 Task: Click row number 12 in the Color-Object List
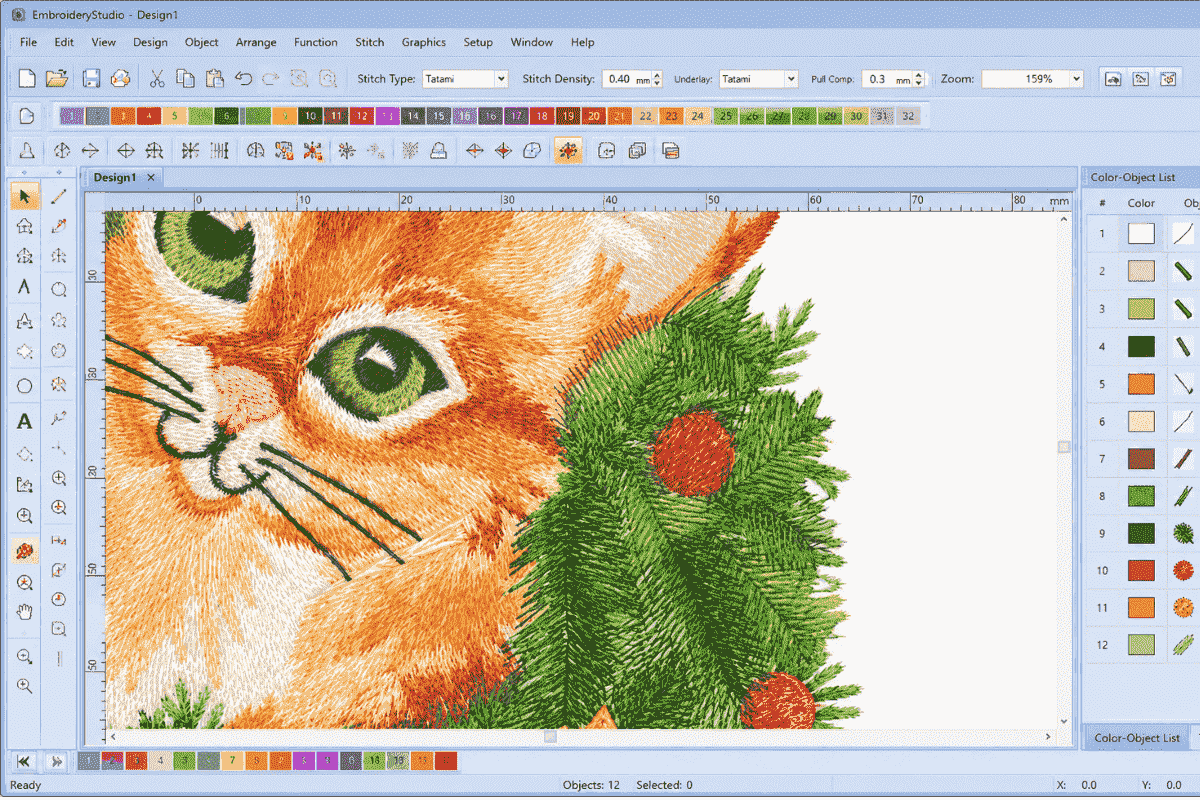tap(1102, 645)
